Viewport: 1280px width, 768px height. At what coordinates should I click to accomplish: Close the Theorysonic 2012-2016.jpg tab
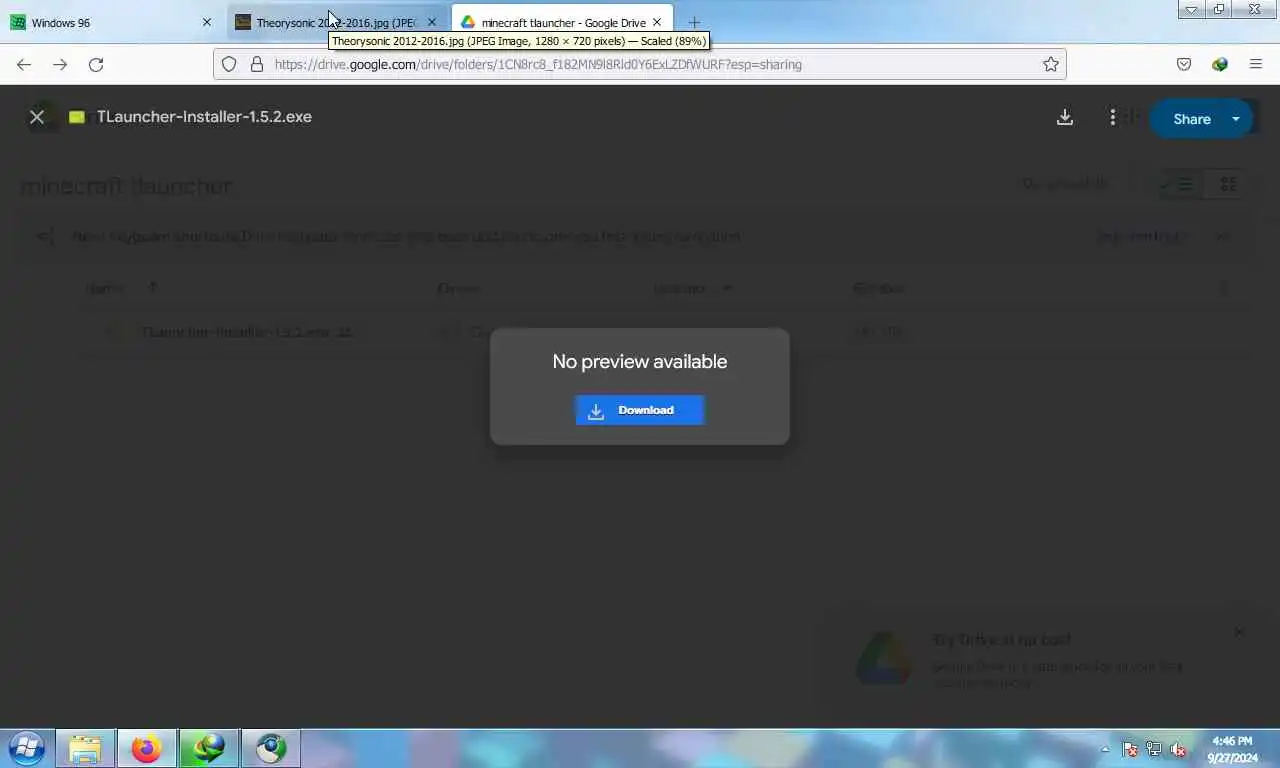(432, 22)
